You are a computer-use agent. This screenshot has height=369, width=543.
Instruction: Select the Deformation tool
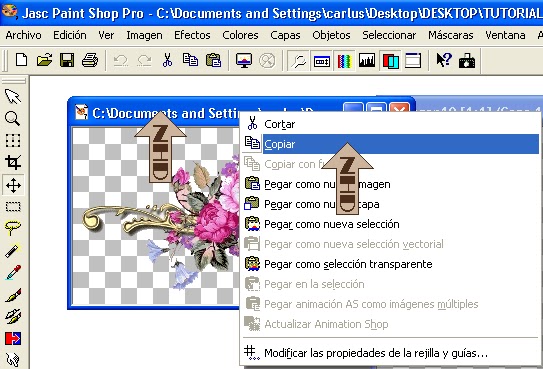(13, 141)
